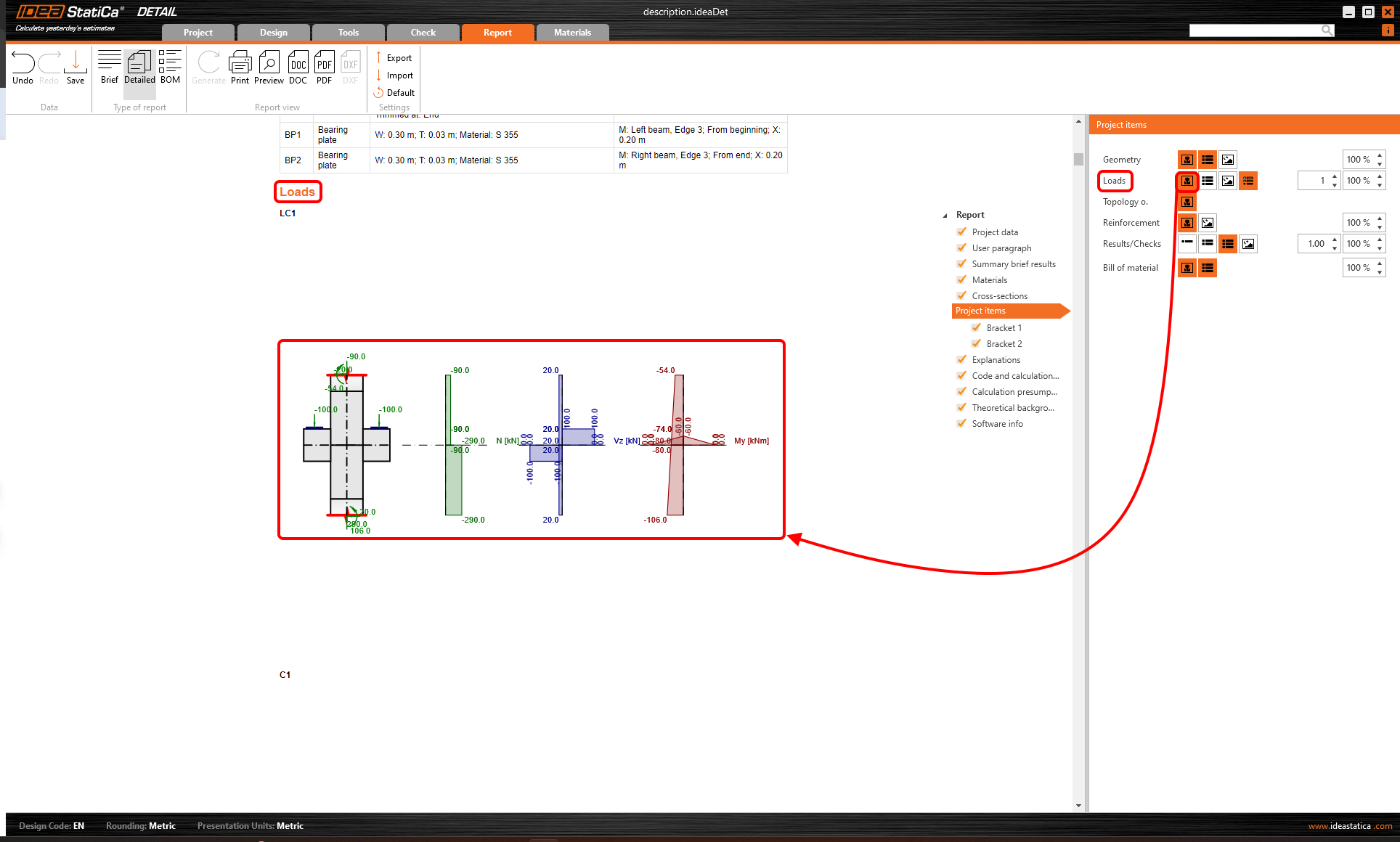Uncheck the Project data report item
The width and height of the screenshot is (1400, 842).
point(962,232)
